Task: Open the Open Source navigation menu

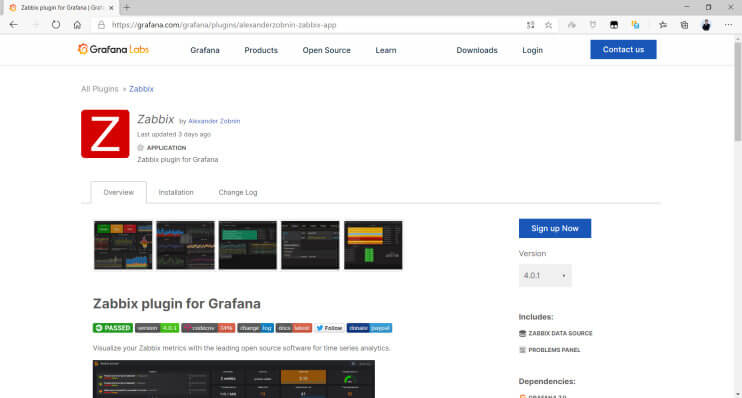Action: 327,50
